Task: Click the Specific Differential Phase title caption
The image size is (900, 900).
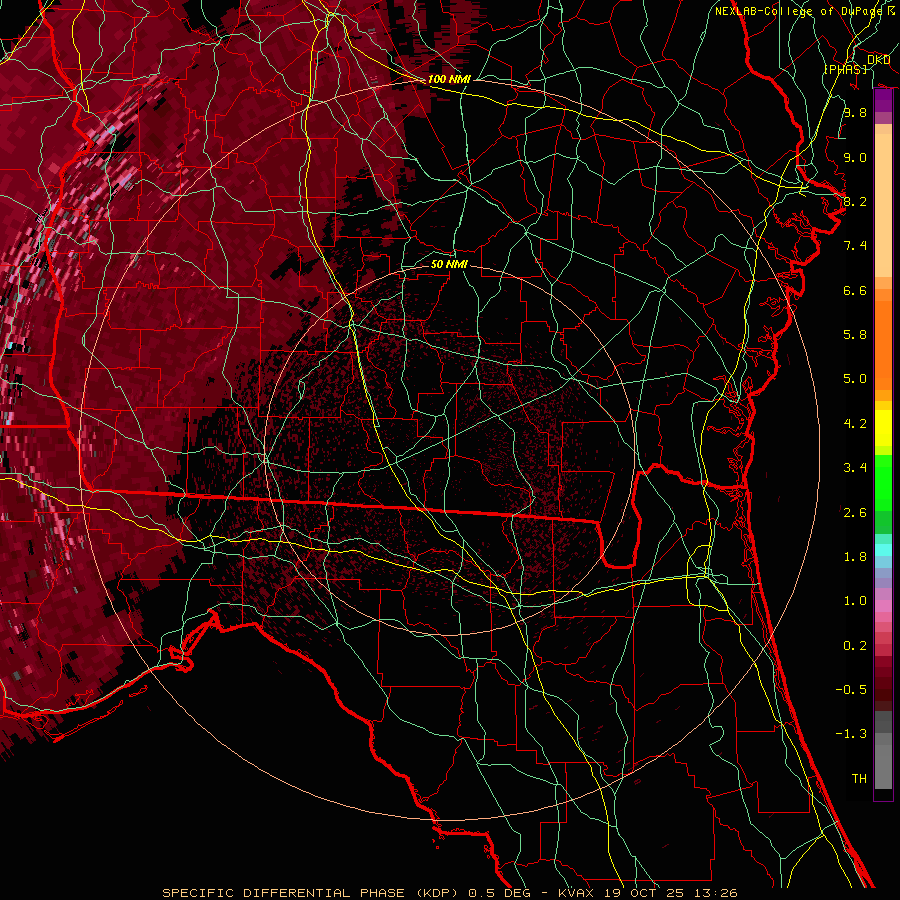Action: 302,892
